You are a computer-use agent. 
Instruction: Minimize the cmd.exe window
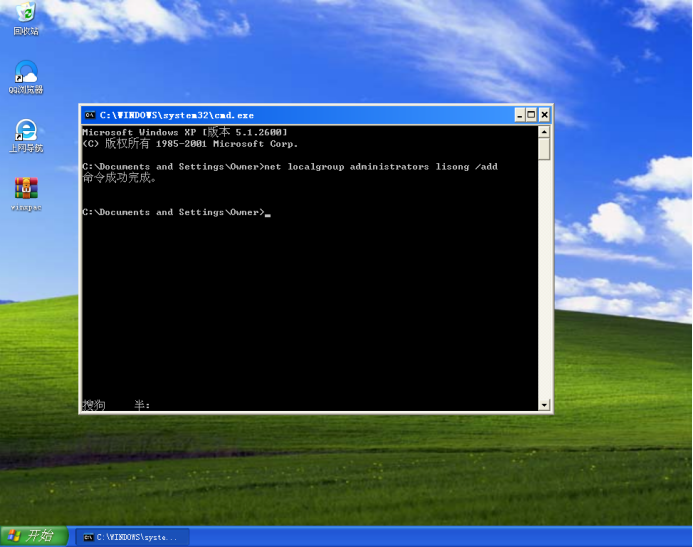tap(520, 115)
